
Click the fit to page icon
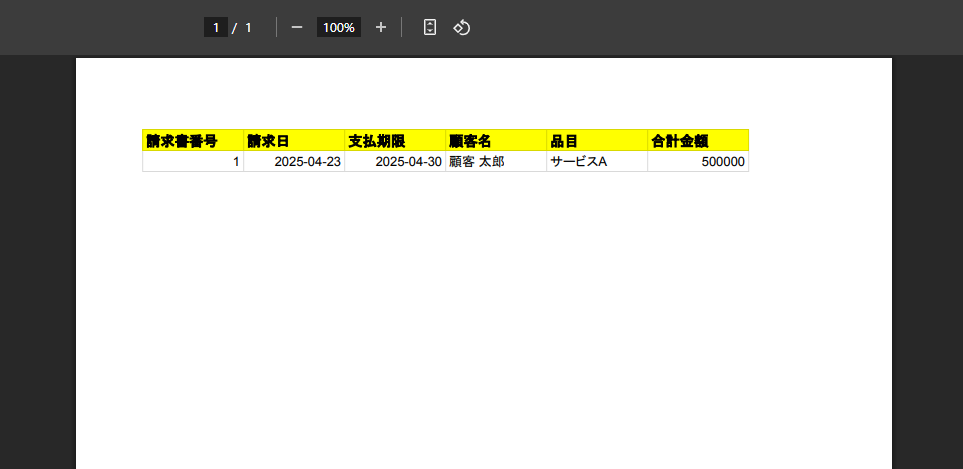pos(430,28)
